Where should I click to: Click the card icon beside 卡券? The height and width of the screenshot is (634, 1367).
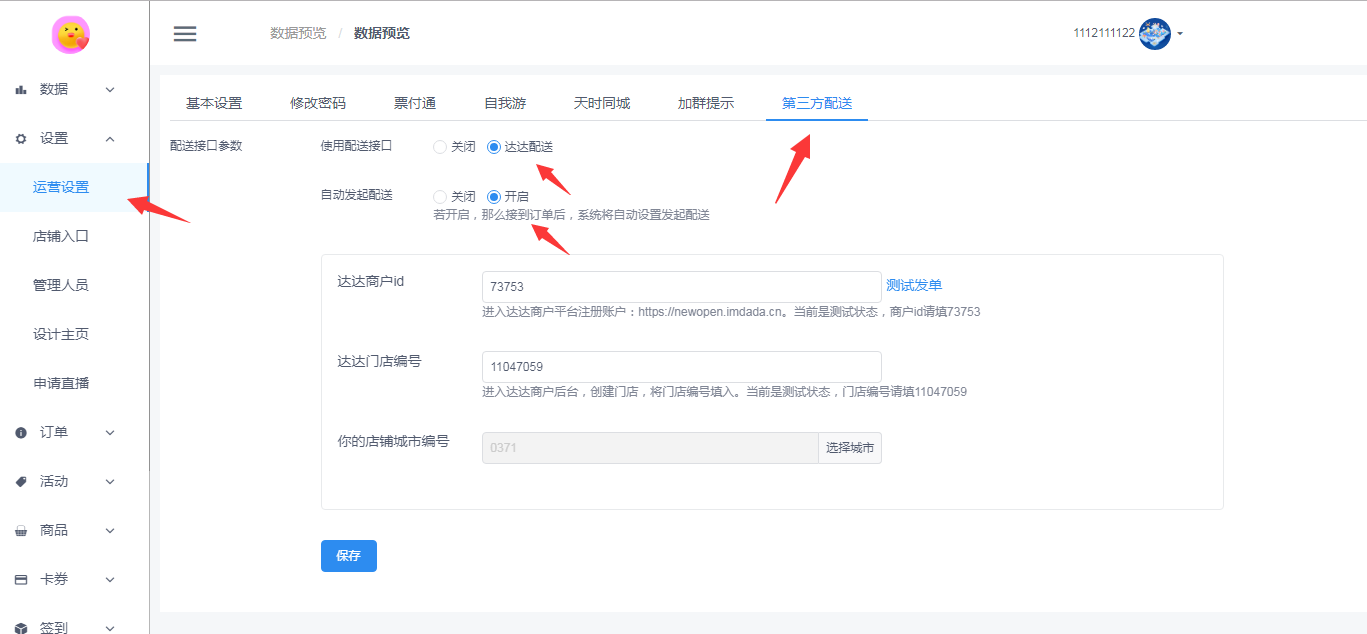pos(21,579)
